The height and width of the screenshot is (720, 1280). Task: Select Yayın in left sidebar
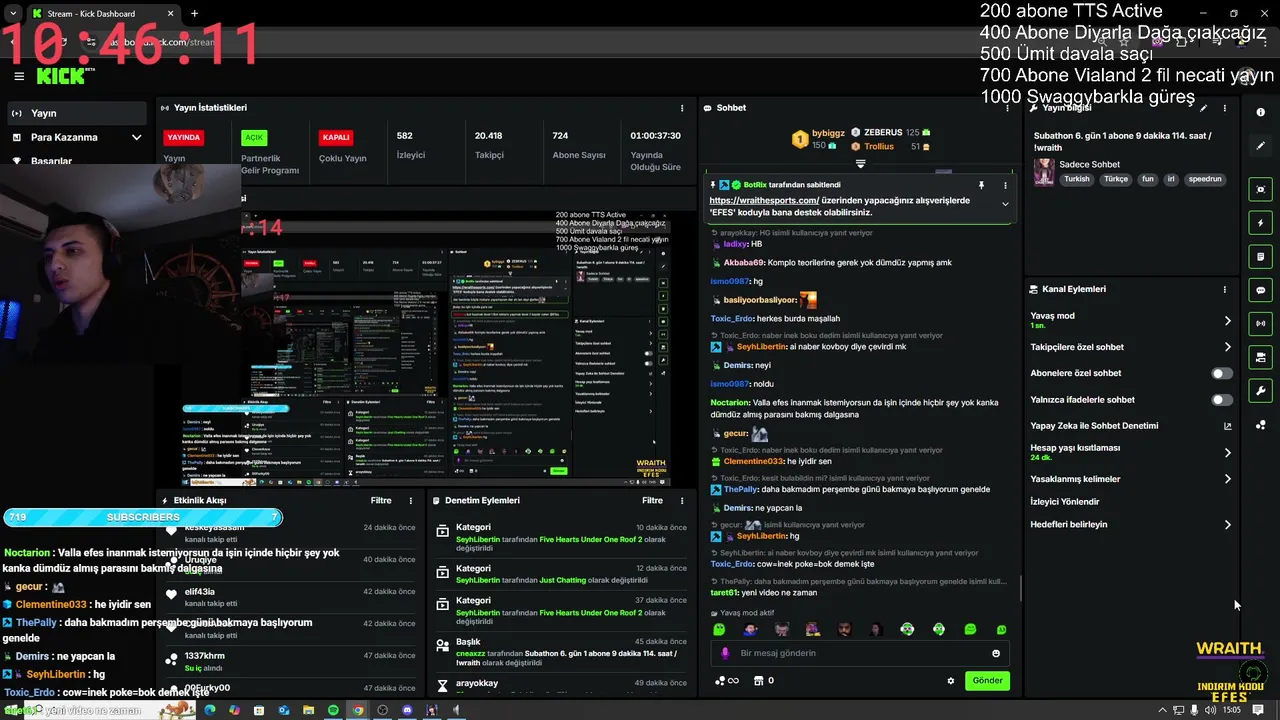[x=77, y=113]
